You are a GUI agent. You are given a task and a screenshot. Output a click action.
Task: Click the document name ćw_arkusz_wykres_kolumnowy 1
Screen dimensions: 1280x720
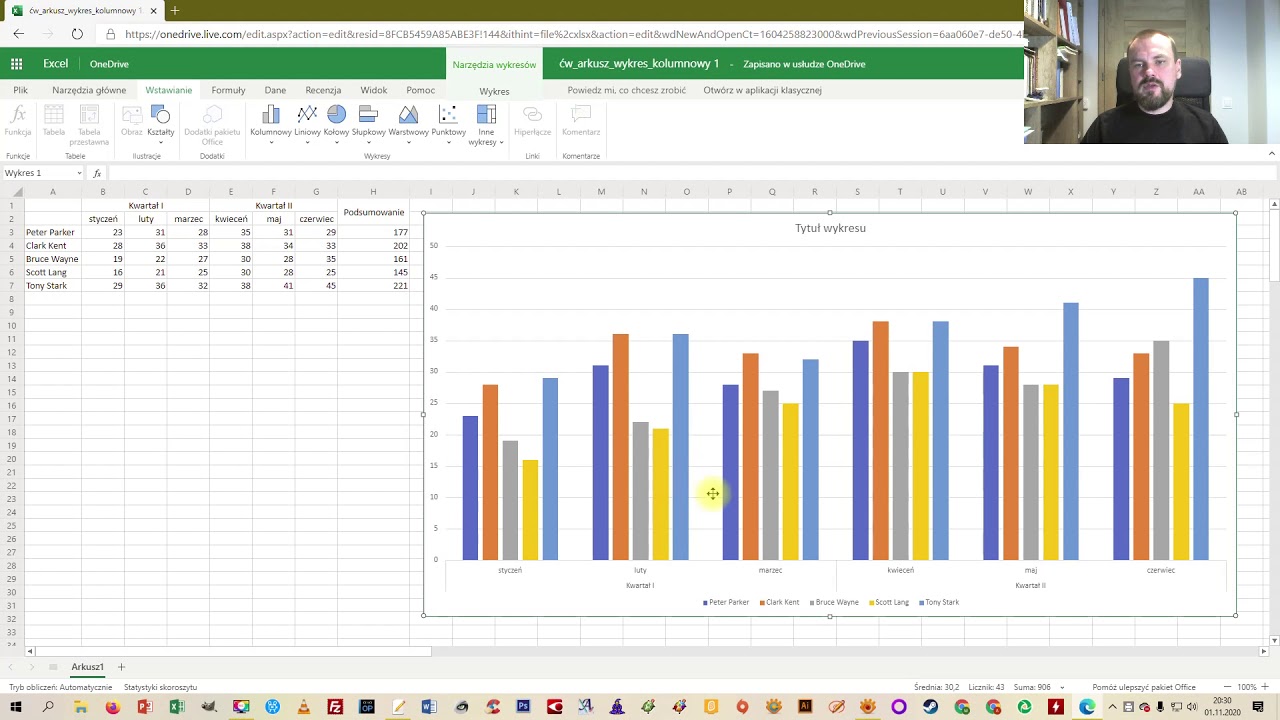[639, 64]
